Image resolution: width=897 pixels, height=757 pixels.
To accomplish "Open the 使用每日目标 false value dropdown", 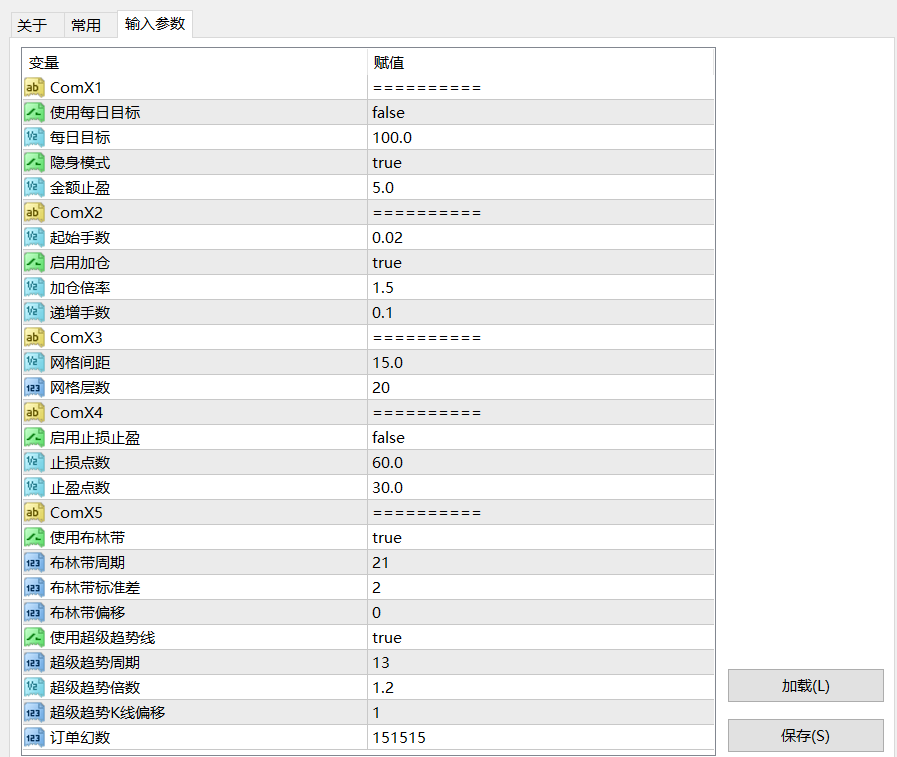I will tap(540, 113).
